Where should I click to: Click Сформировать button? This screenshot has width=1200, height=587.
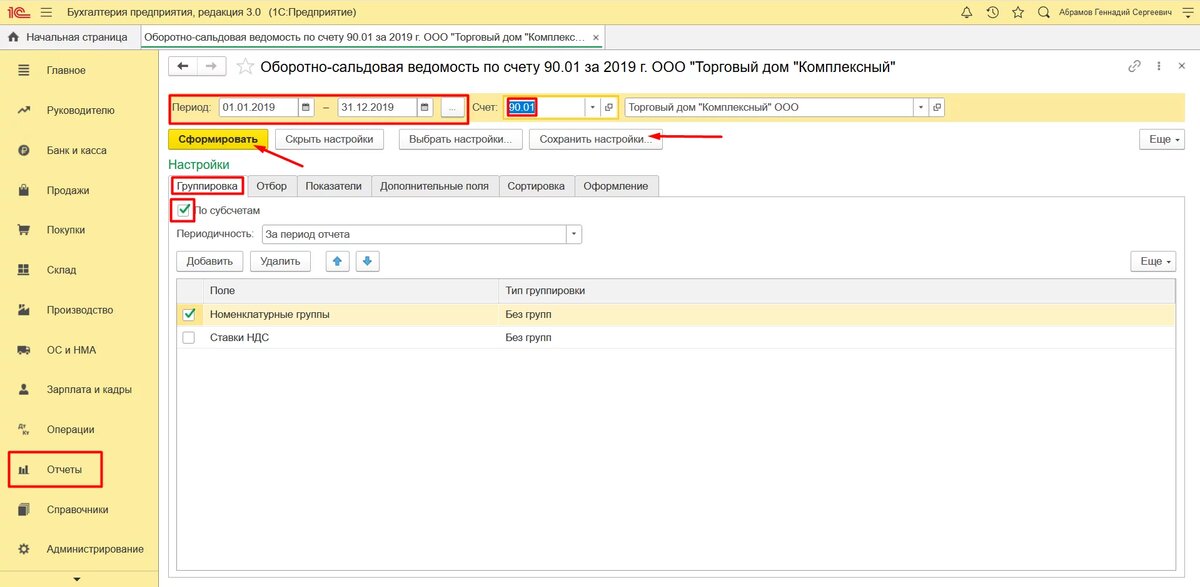(218, 139)
